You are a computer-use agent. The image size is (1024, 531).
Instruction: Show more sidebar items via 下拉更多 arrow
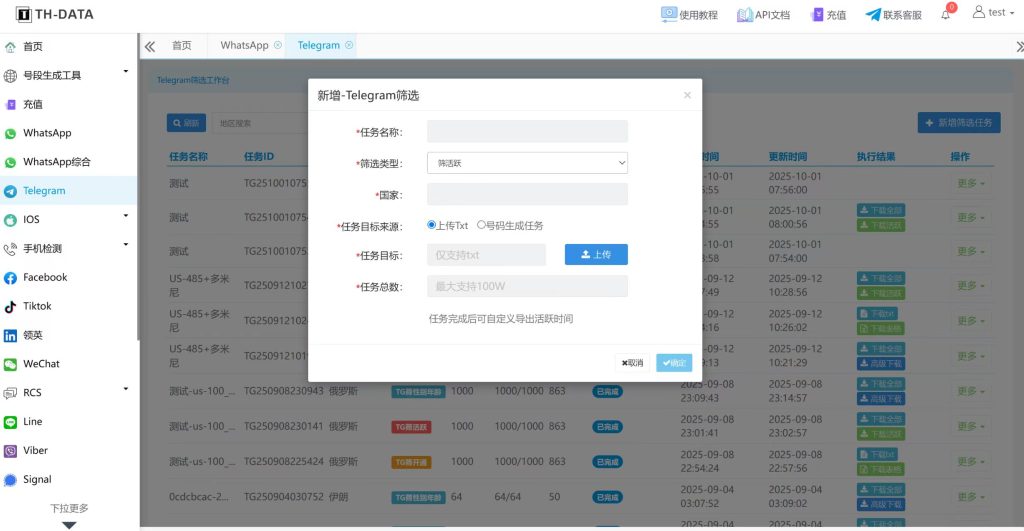point(69,524)
